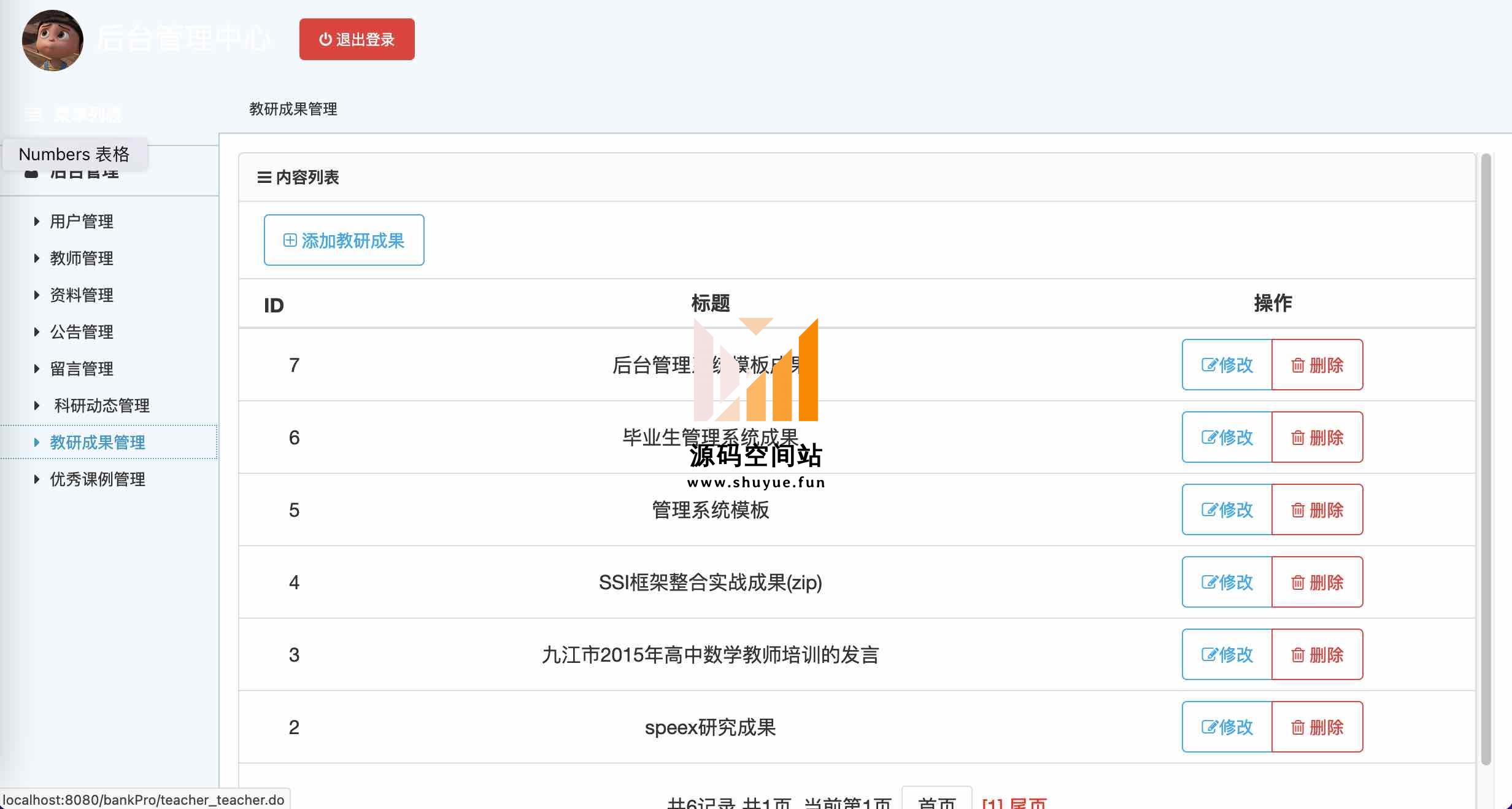This screenshot has width=1512, height=809.
Task: Click the user avatar image
Action: click(53, 41)
